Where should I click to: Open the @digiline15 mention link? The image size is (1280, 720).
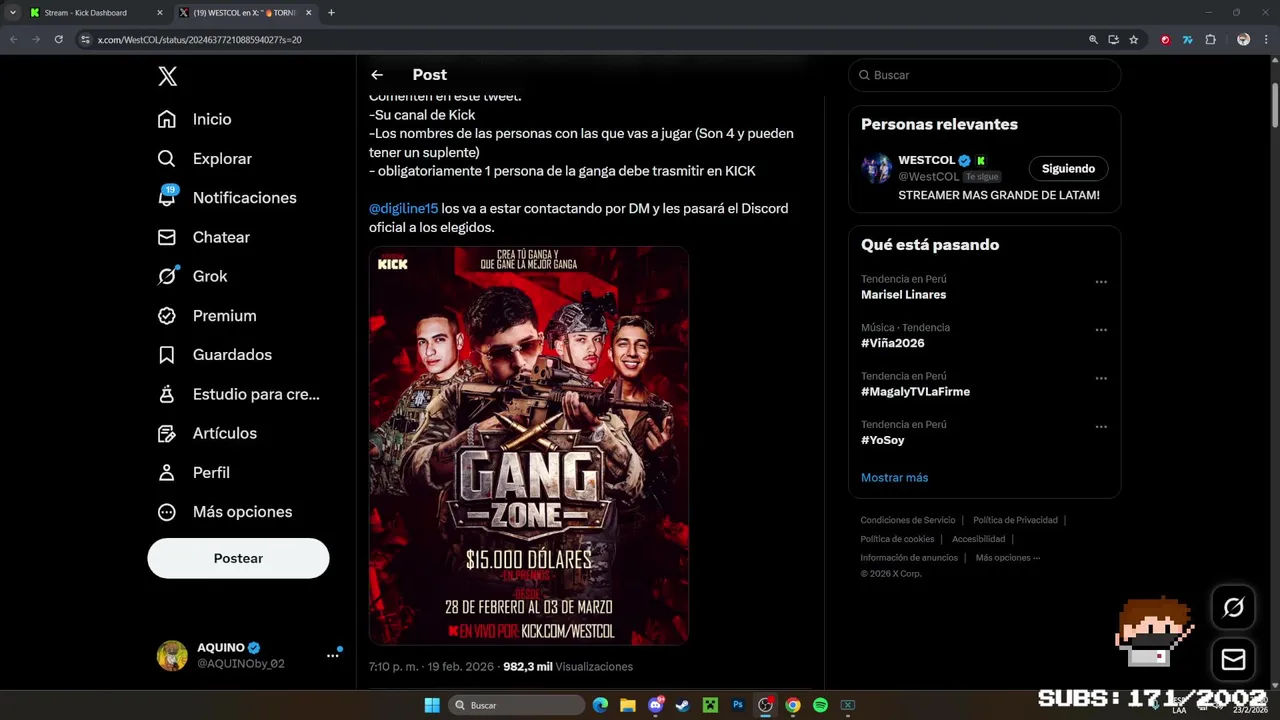[x=403, y=208]
